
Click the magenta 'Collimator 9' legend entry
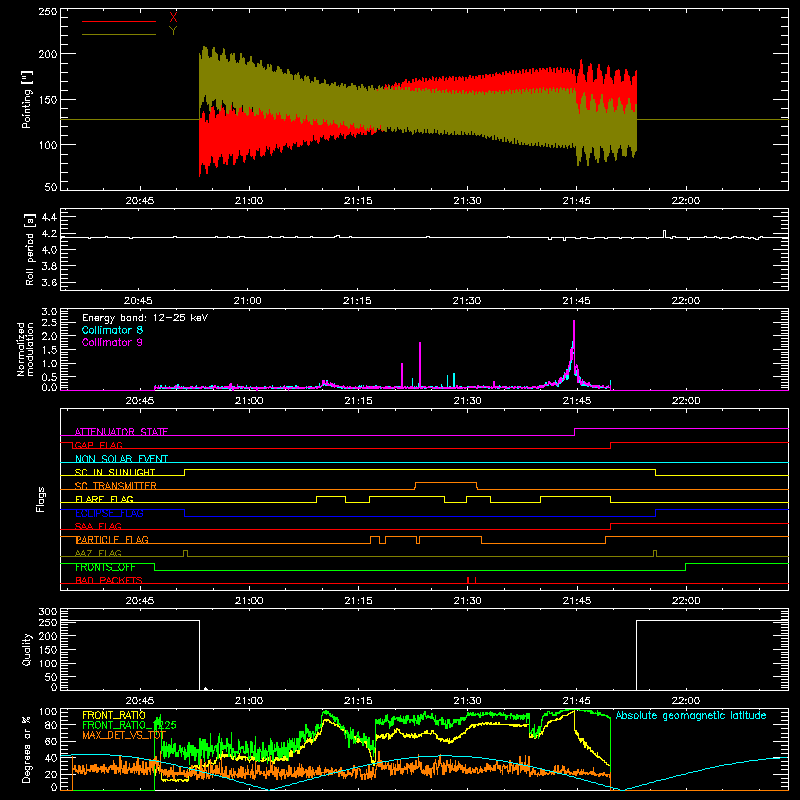112,342
